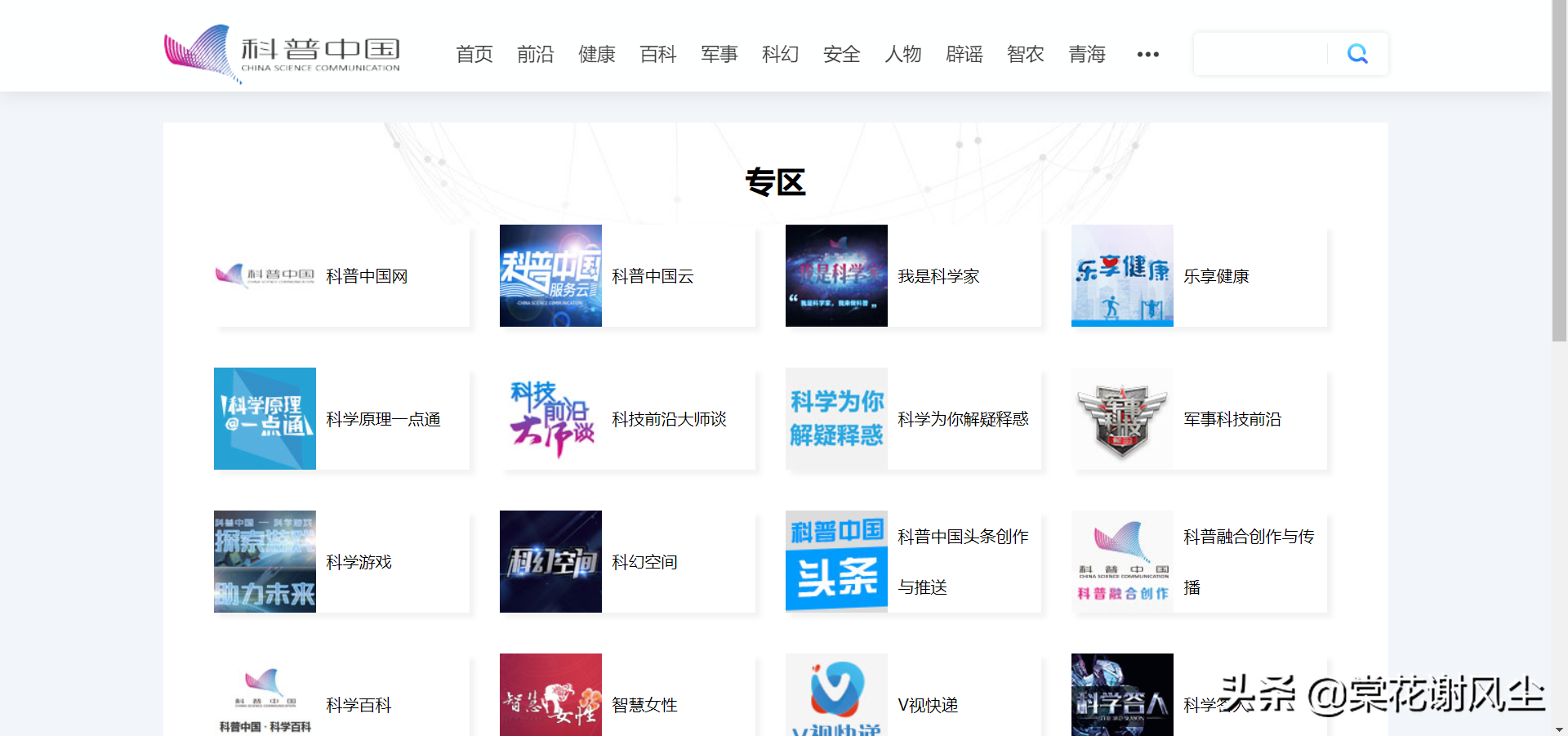Open the 军事科技前沿 link
Image resolution: width=1568 pixels, height=736 pixels.
1232,420
